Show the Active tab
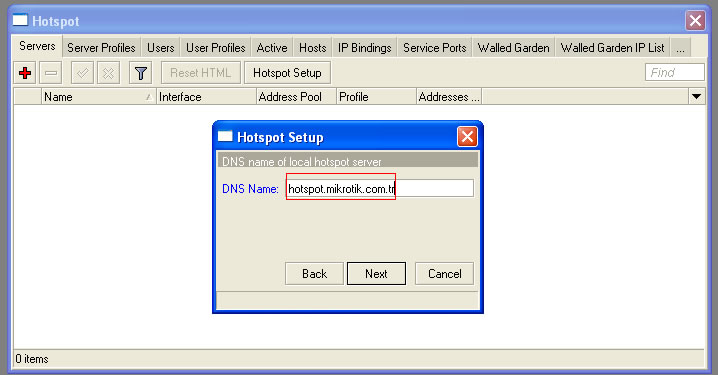718x375 pixels. (x=272, y=48)
